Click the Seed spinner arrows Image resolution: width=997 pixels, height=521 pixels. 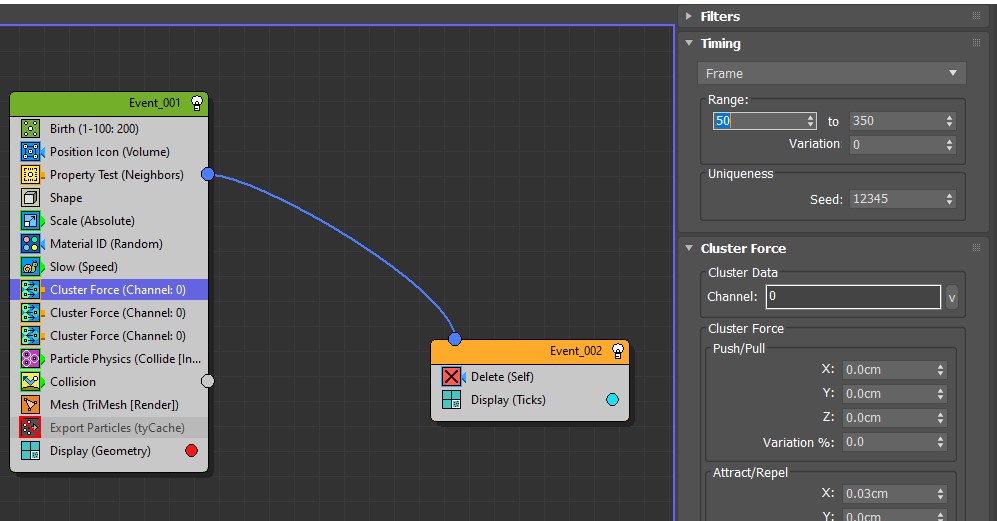coord(949,199)
